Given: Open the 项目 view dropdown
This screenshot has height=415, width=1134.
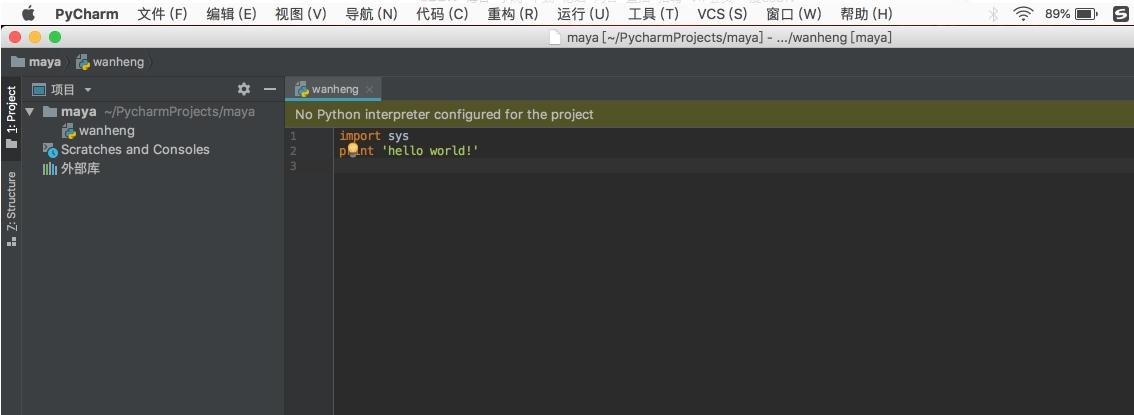Looking at the screenshot, I should pos(62,89).
